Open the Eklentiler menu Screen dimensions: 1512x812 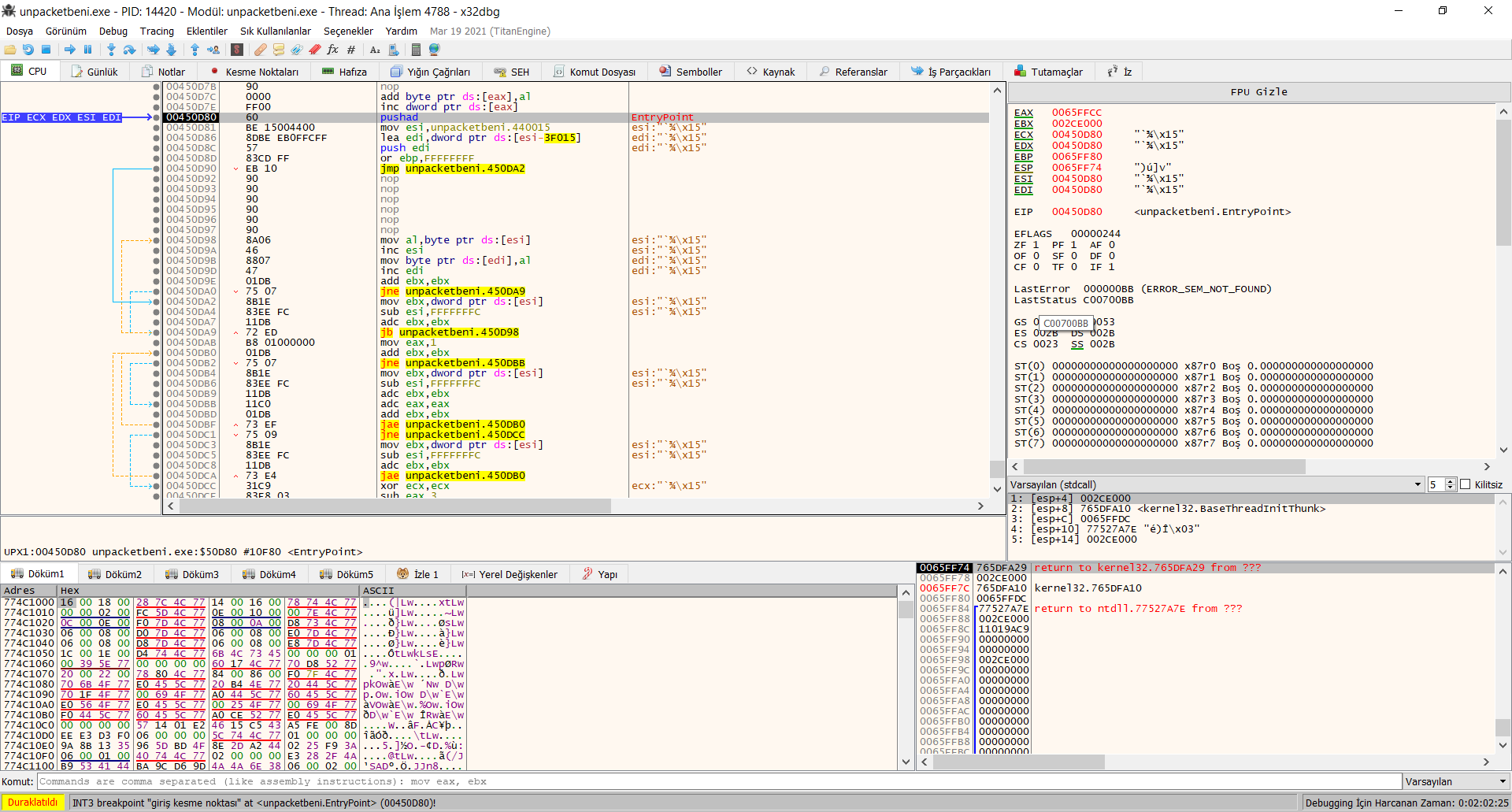[x=206, y=32]
